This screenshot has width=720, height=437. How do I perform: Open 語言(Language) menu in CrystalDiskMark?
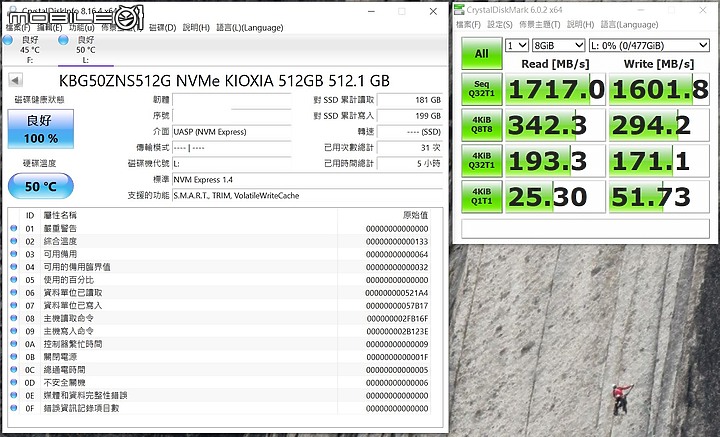click(x=629, y=24)
